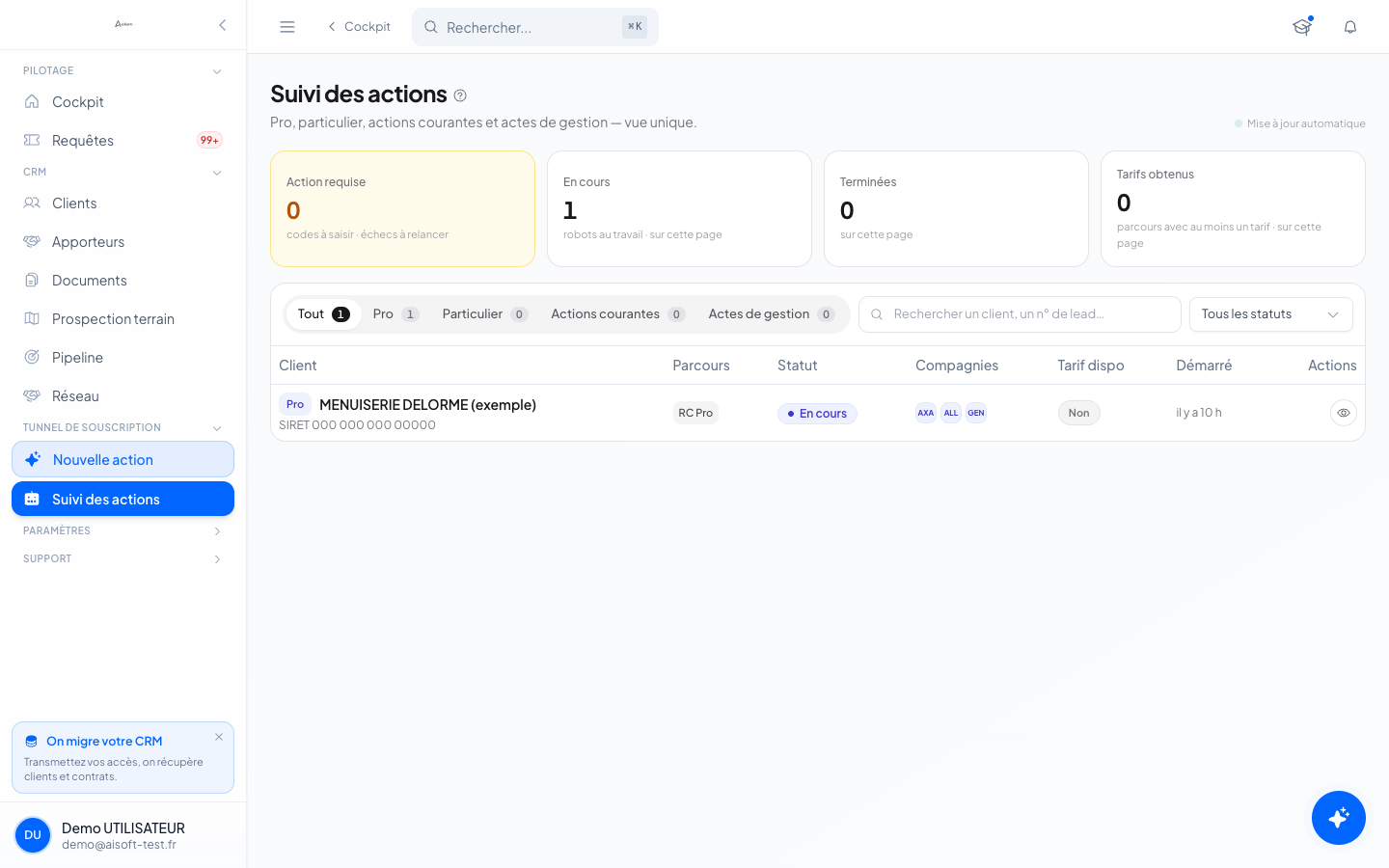The width and height of the screenshot is (1389, 868).
Task: Click the Cockpit home icon in sidebar
Action: (32, 101)
